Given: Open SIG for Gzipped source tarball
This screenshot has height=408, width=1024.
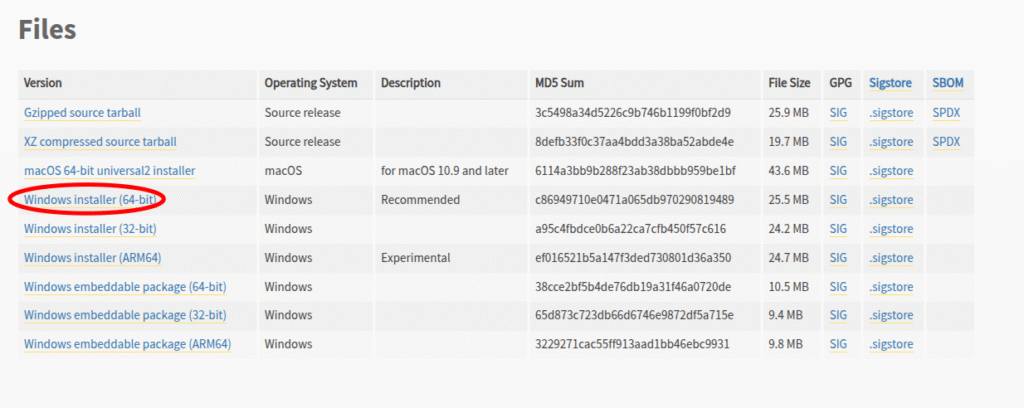Looking at the screenshot, I should [838, 113].
